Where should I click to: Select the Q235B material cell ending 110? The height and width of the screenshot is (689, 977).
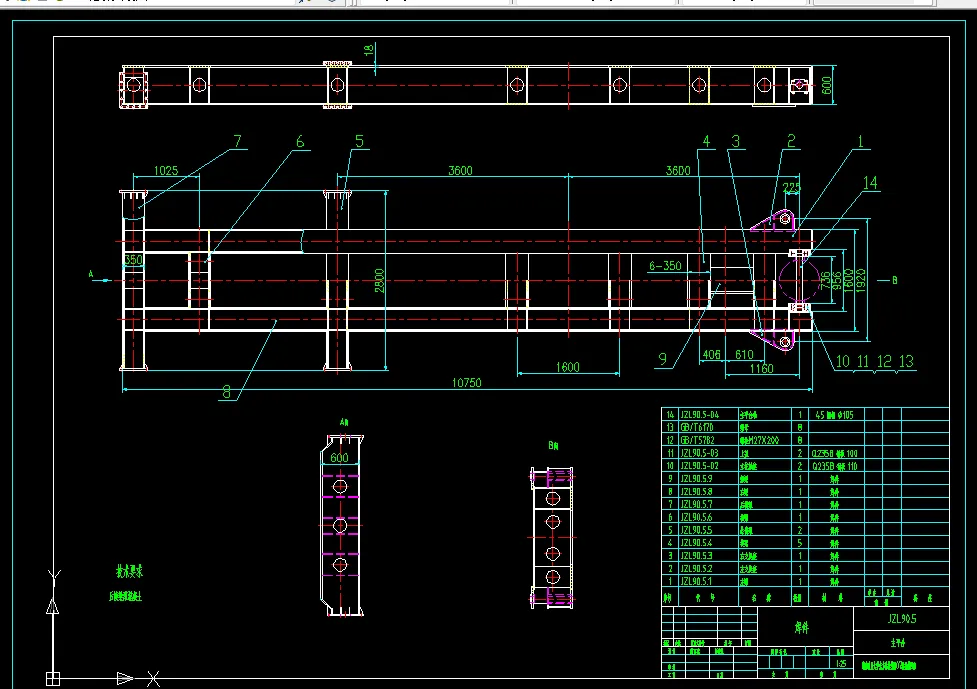pyautogui.click(x=834, y=466)
